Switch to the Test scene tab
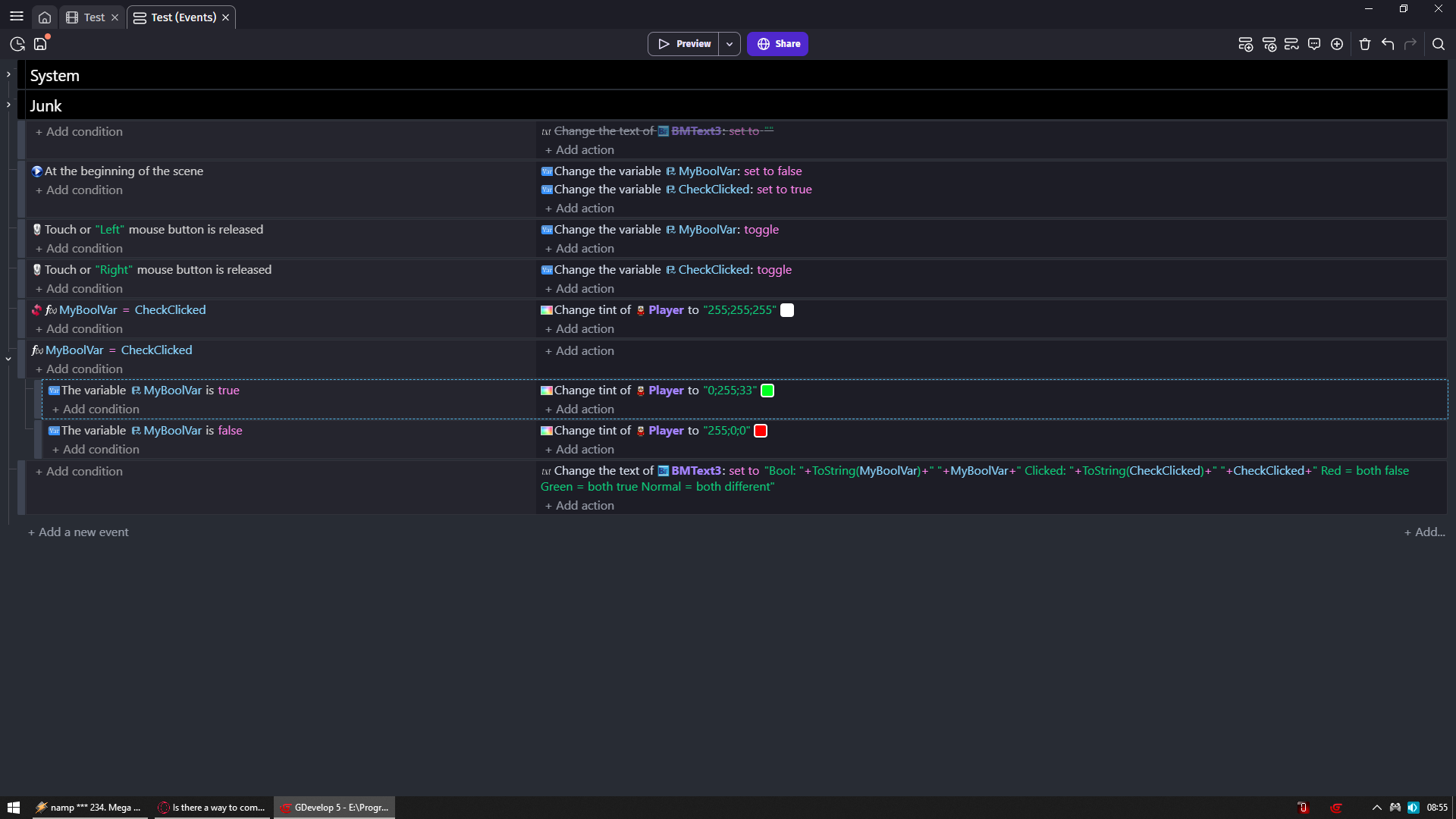 94,17
